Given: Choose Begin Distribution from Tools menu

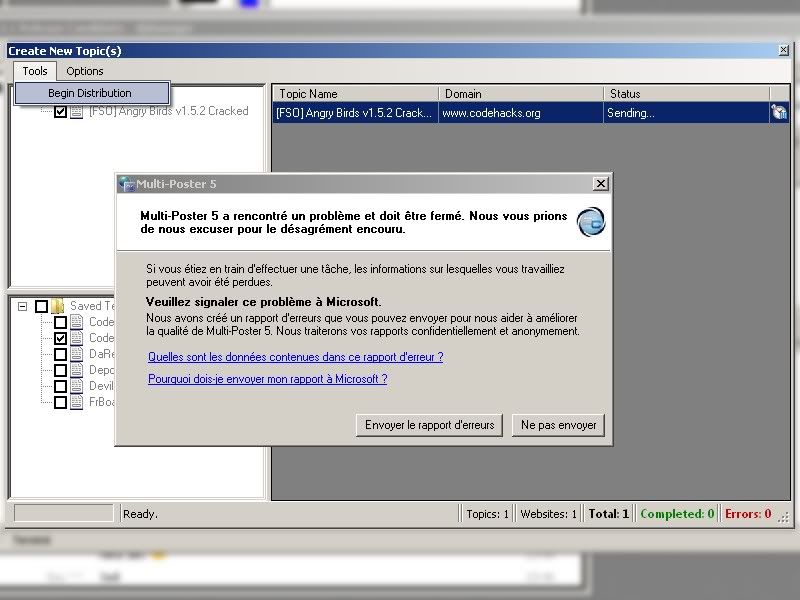Looking at the screenshot, I should tap(92, 93).
